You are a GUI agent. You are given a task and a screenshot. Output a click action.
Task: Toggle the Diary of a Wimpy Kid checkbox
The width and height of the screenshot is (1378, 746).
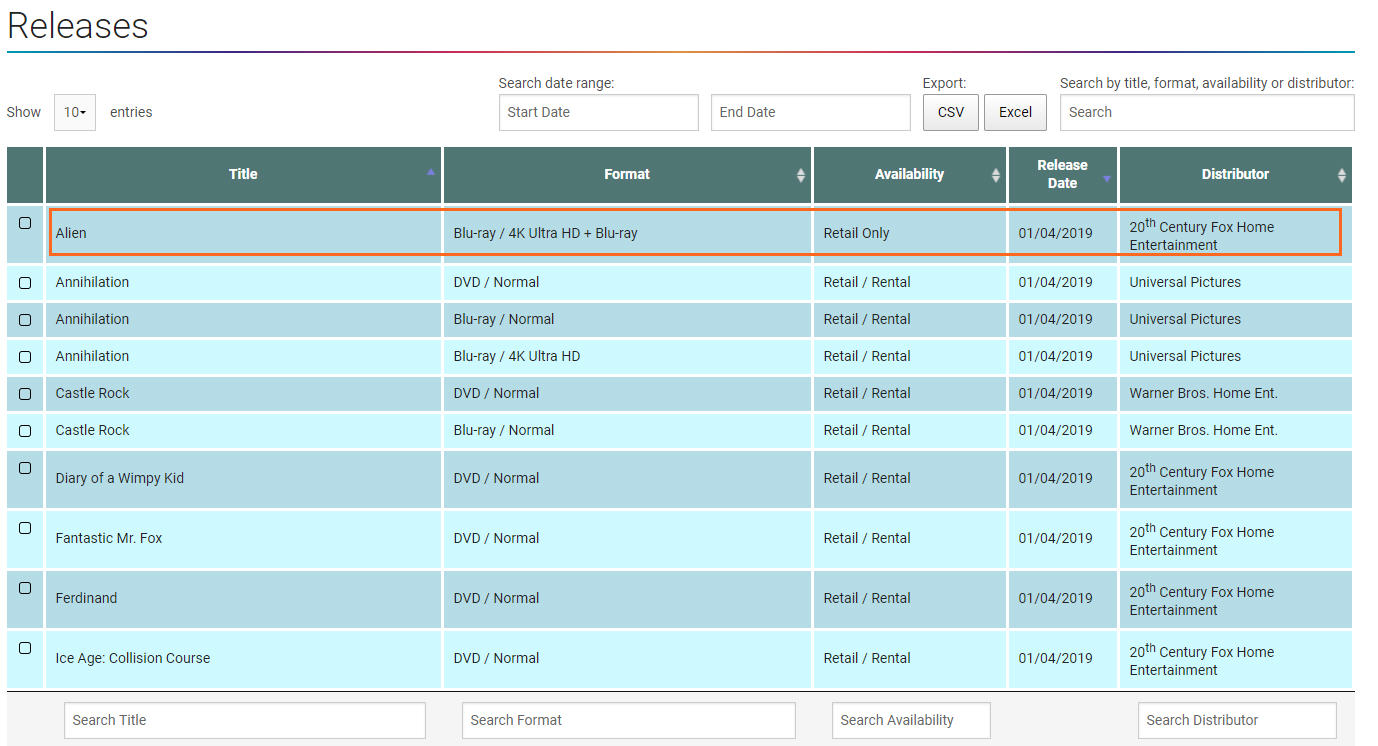[x=25, y=468]
